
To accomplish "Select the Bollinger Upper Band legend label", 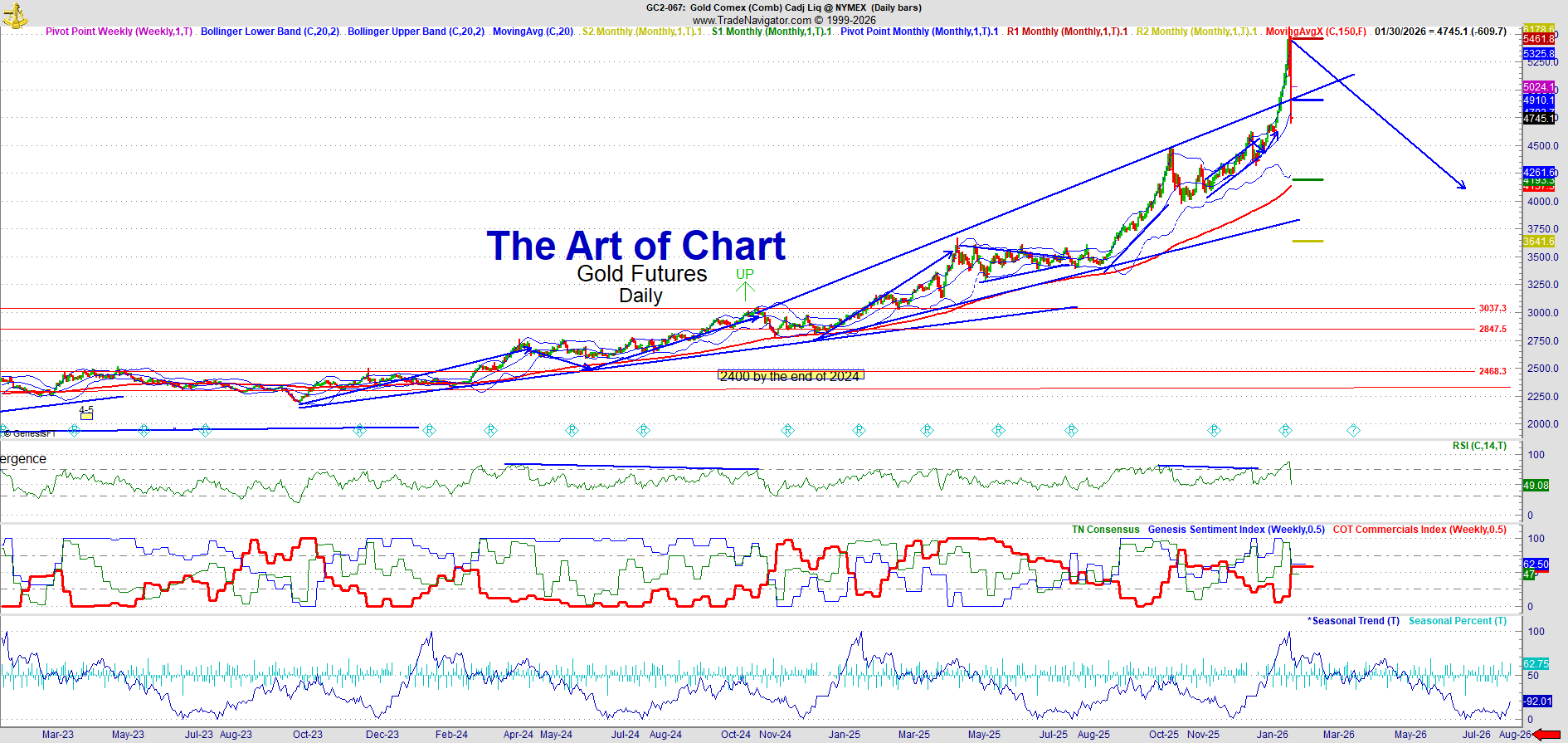I will pos(416,32).
